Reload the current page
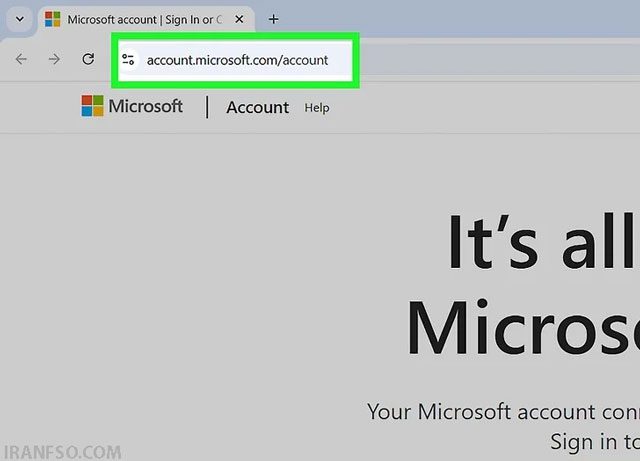The image size is (640, 461). click(88, 60)
